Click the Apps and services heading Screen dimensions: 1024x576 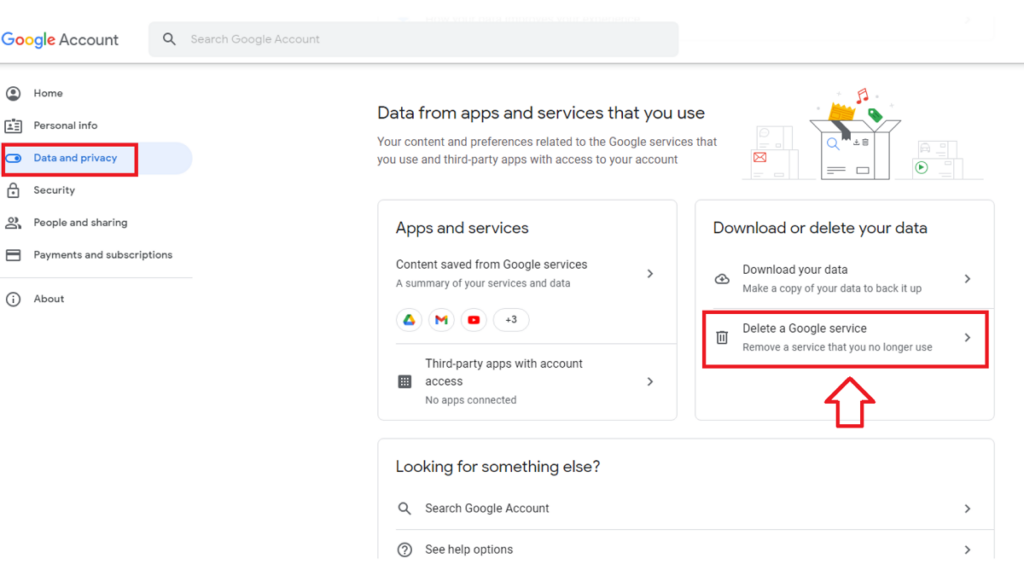coord(462,228)
